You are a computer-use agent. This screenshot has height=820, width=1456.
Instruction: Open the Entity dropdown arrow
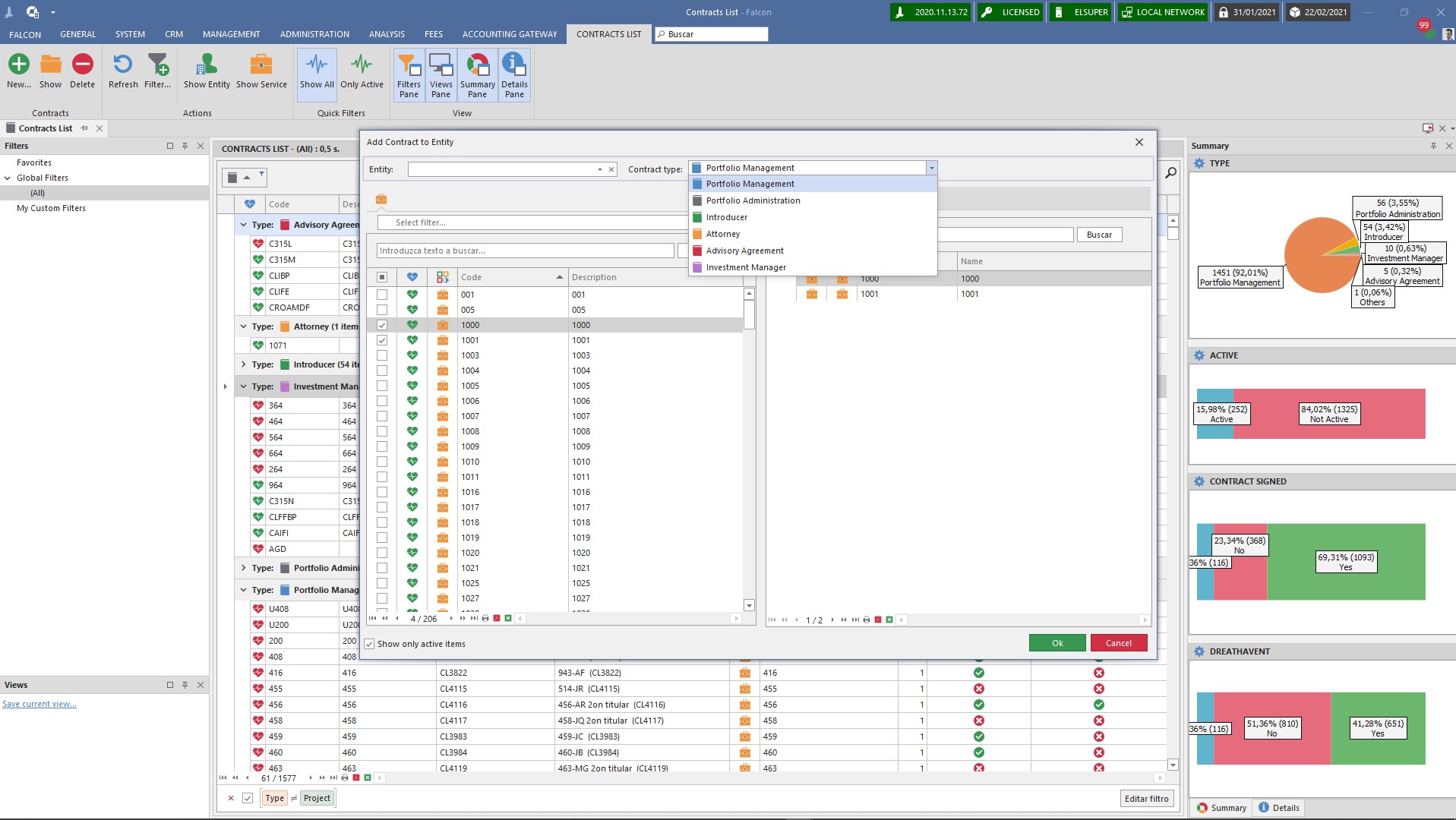pos(599,169)
